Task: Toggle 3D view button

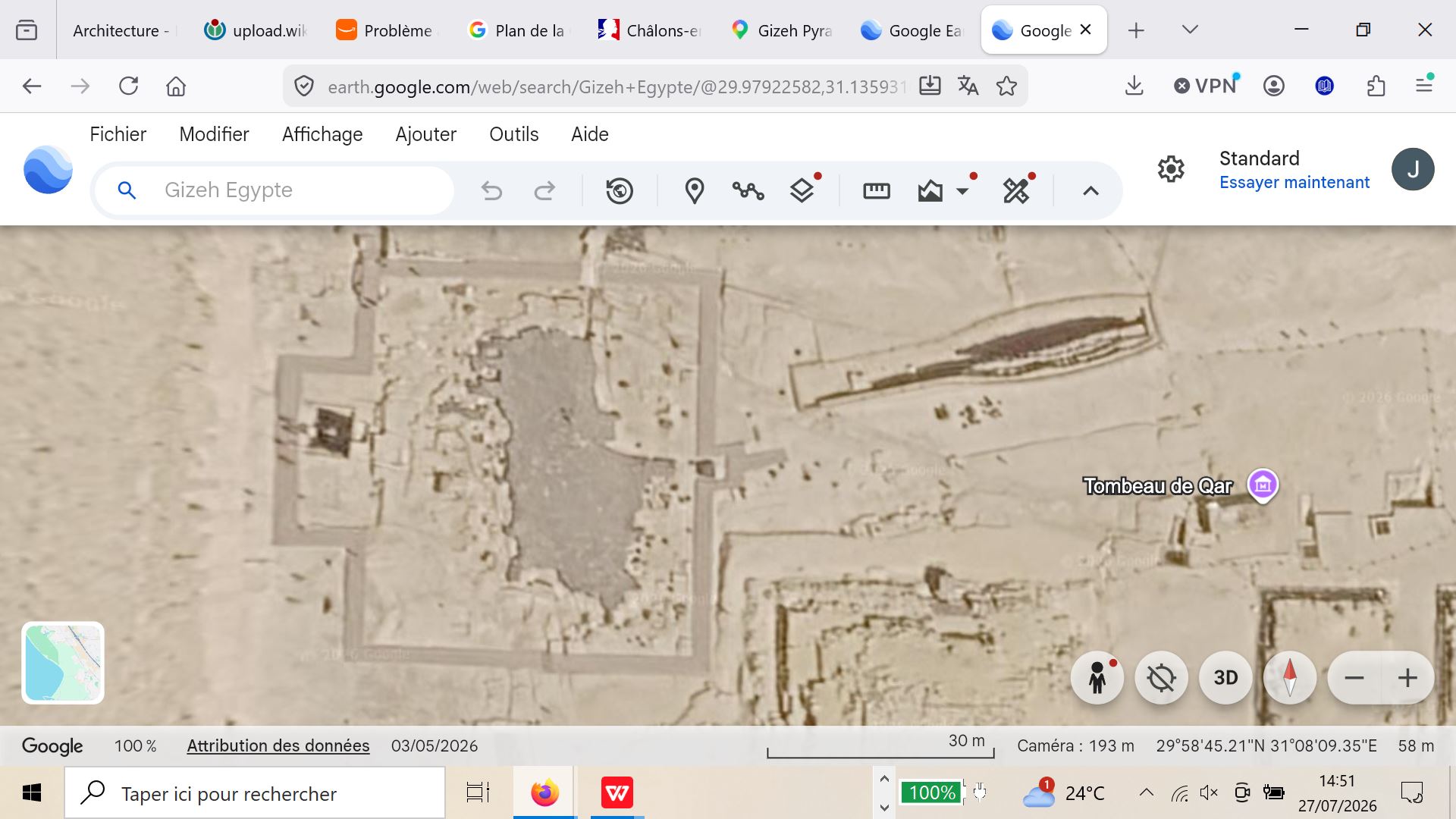Action: (1225, 677)
